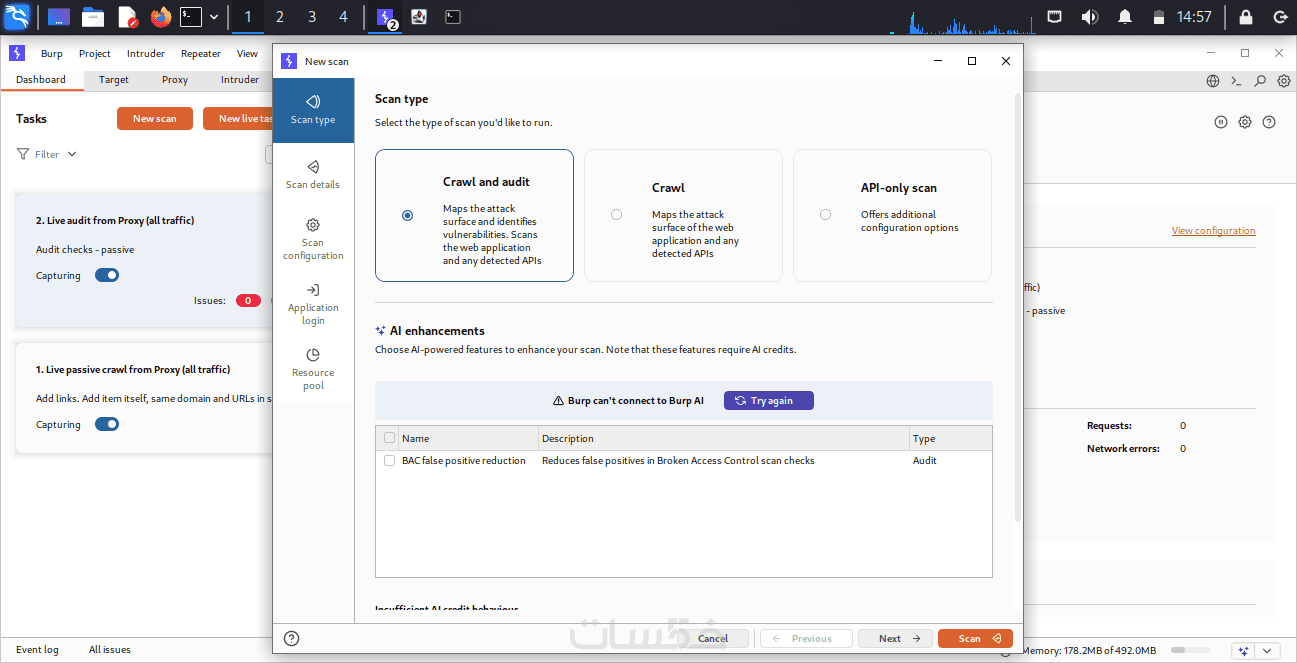1297x663 pixels.
Task: Open the Repeater menu
Action: pyautogui.click(x=201, y=54)
